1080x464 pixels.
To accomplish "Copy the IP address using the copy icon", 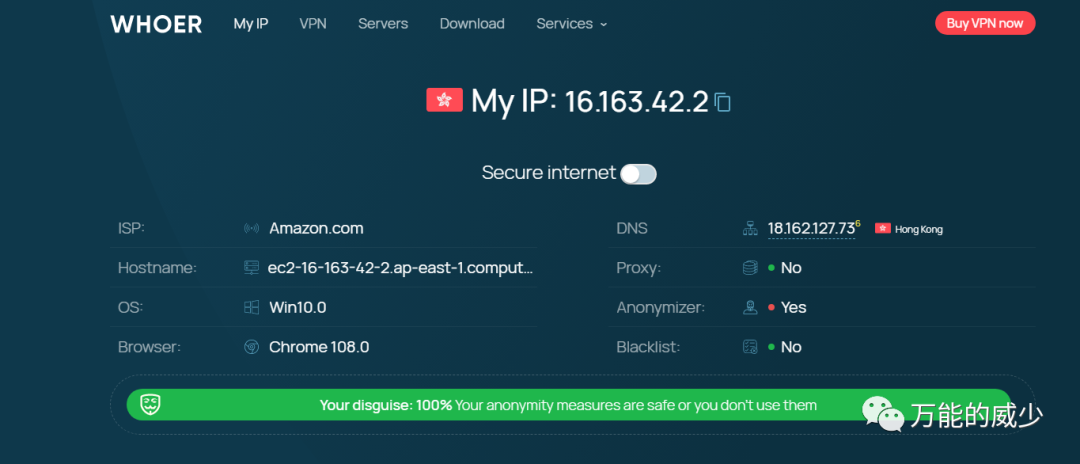I will (723, 103).
